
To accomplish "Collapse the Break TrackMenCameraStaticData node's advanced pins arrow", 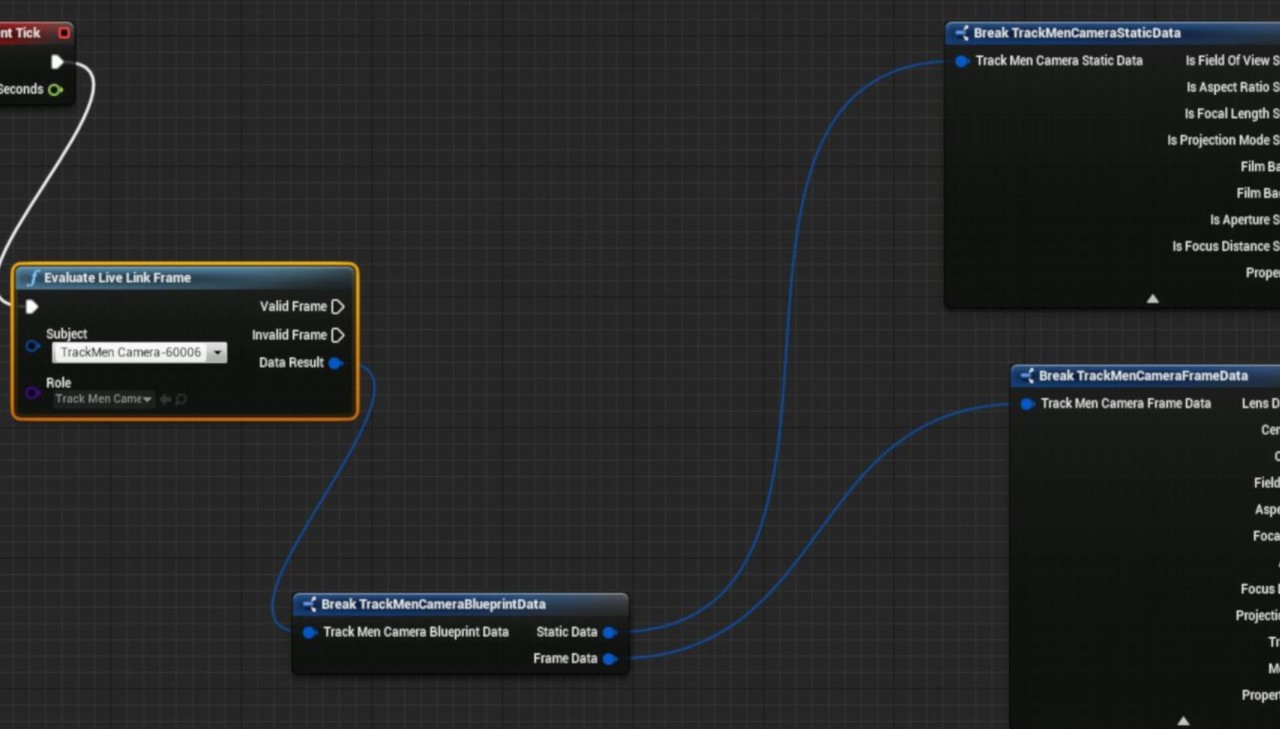I will 1152,298.
